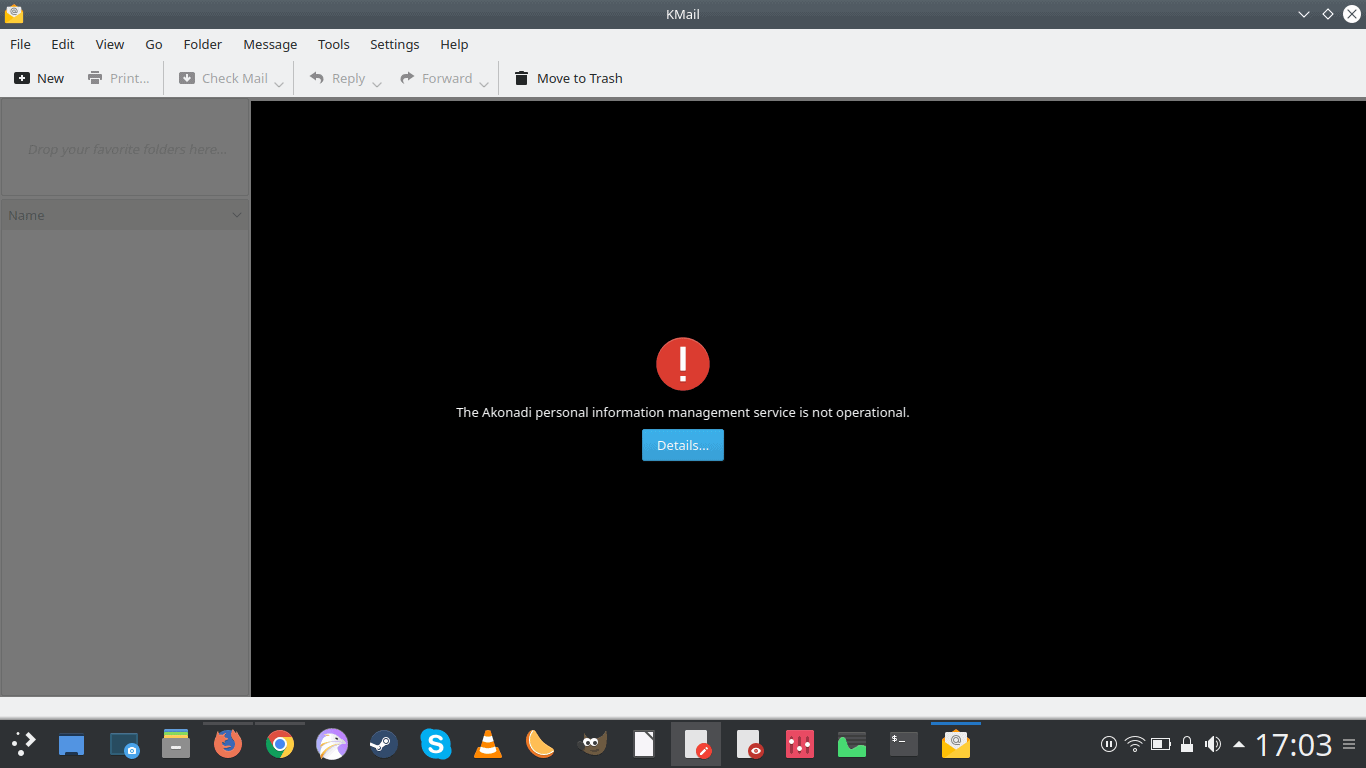Open the green system monitor taskbar icon
This screenshot has width=1366, height=768.
tap(852, 744)
